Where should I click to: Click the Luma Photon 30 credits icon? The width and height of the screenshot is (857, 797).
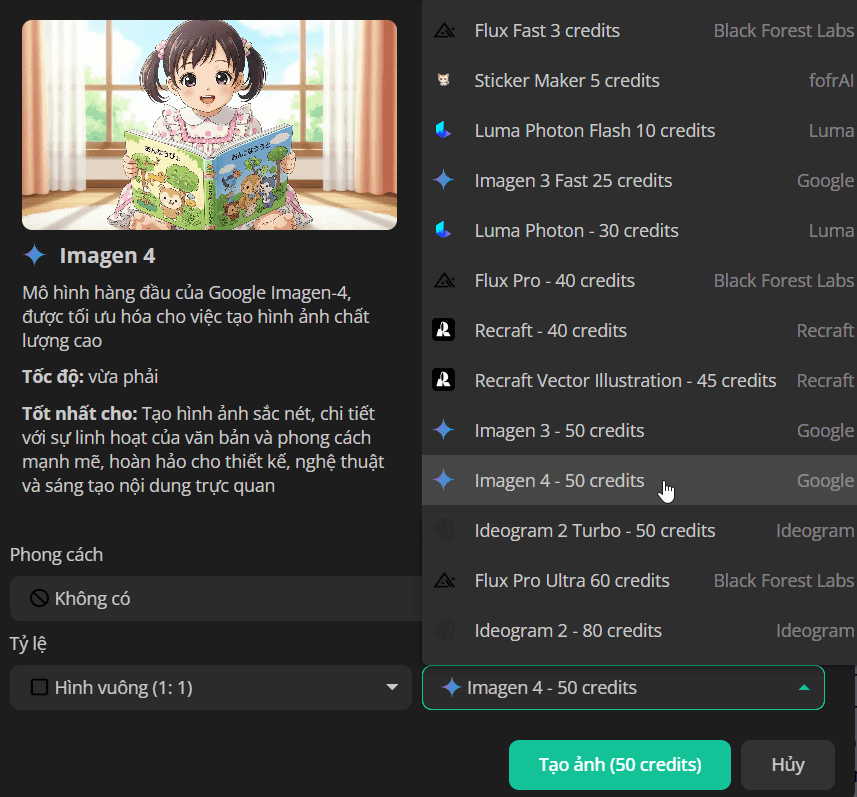click(443, 230)
